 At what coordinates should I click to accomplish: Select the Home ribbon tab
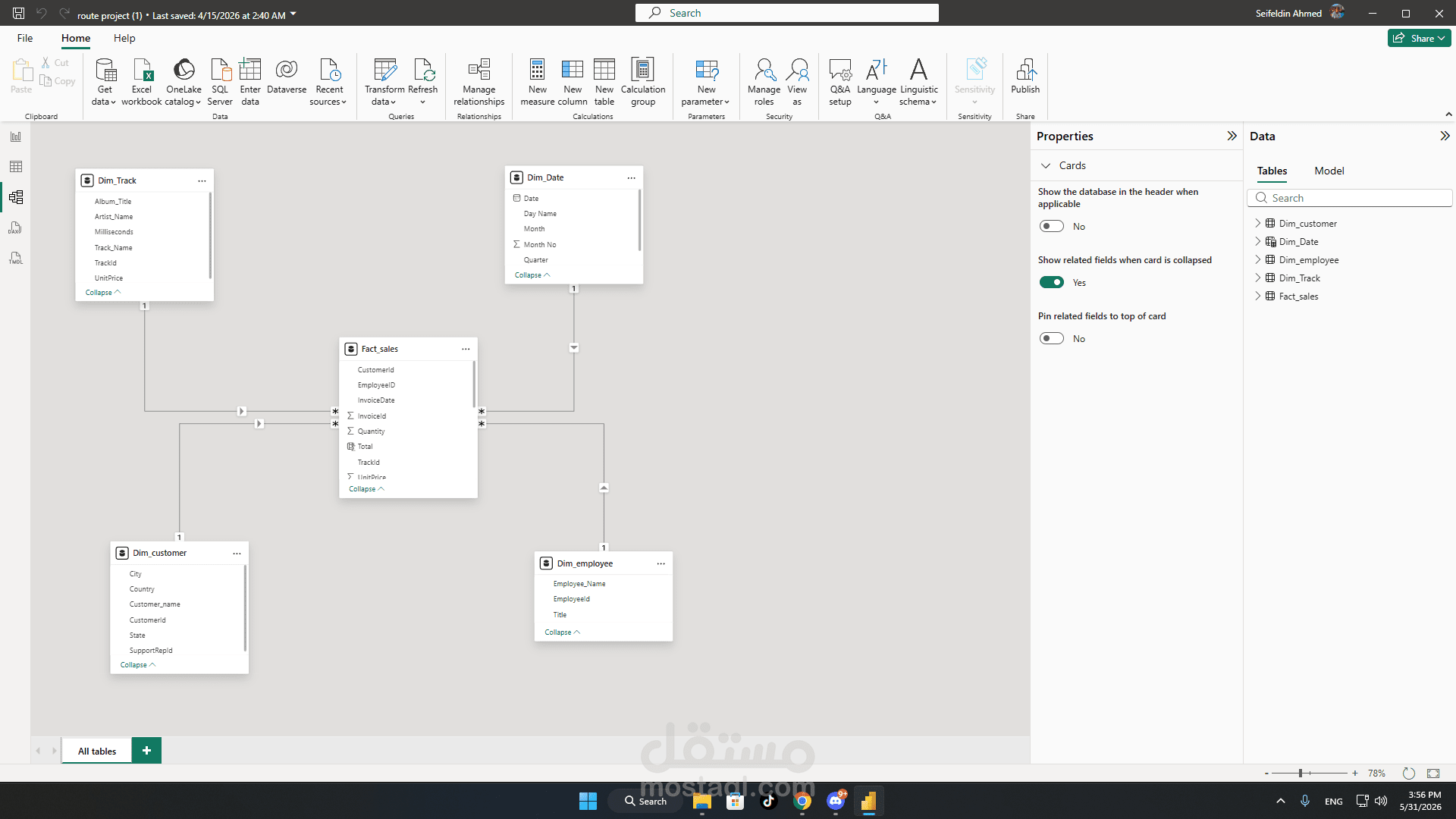click(76, 38)
